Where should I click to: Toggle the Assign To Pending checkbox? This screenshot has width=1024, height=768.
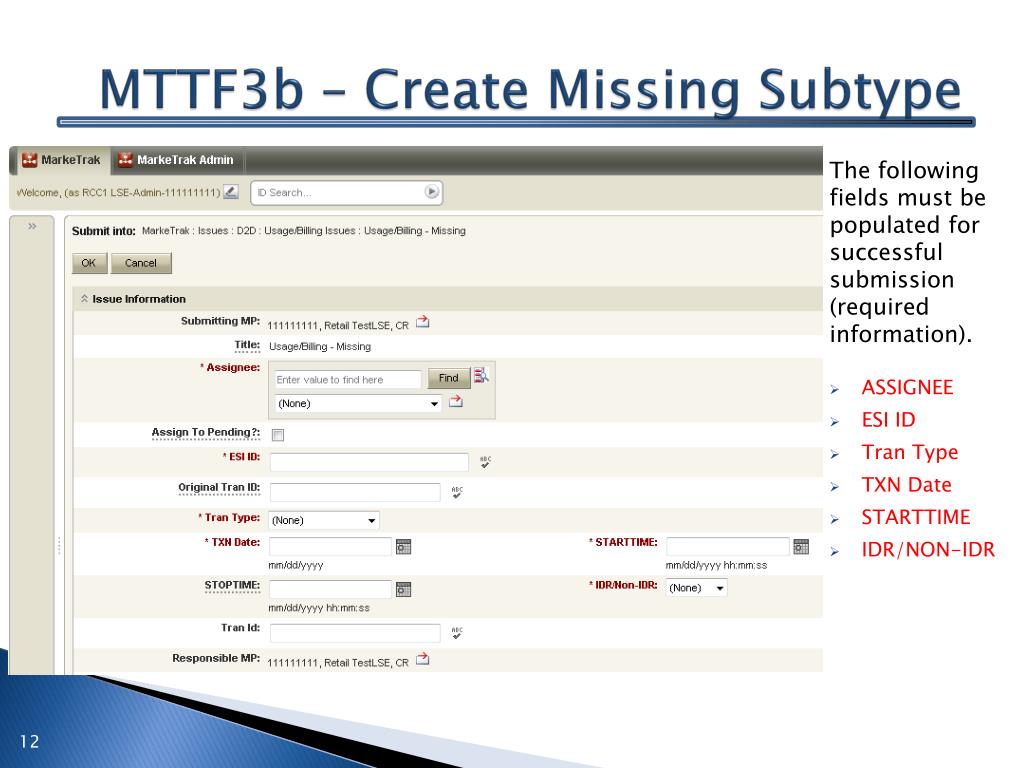click(x=278, y=435)
